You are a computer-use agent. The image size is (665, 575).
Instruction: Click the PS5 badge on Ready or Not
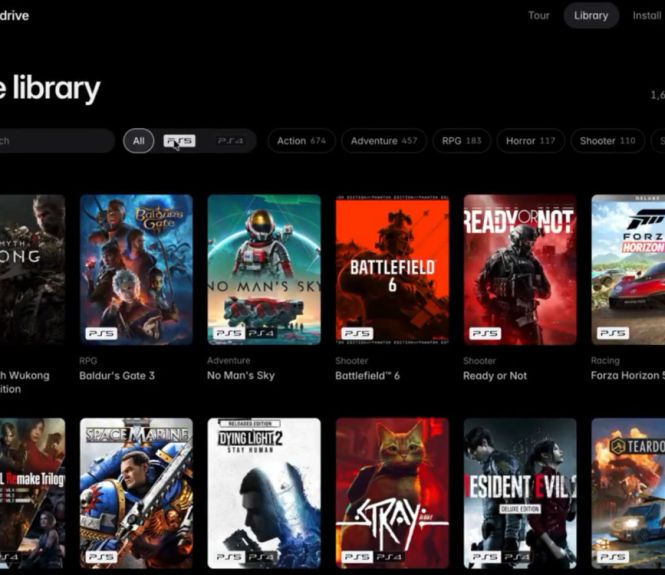point(485,333)
